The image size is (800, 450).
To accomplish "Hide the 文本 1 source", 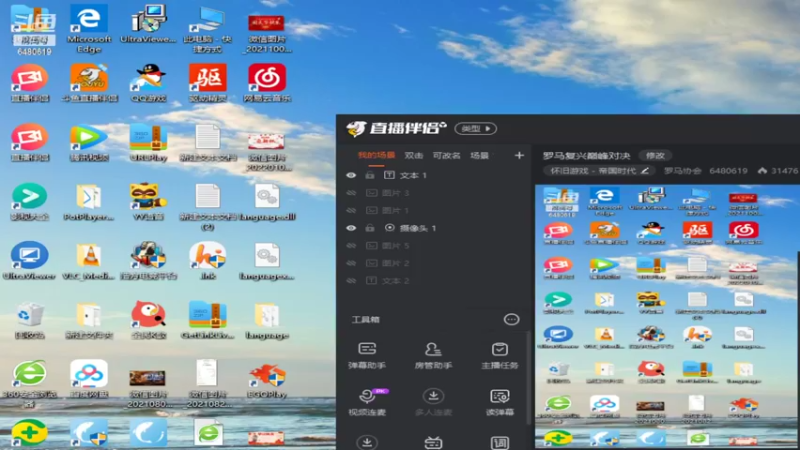I will coord(351,175).
